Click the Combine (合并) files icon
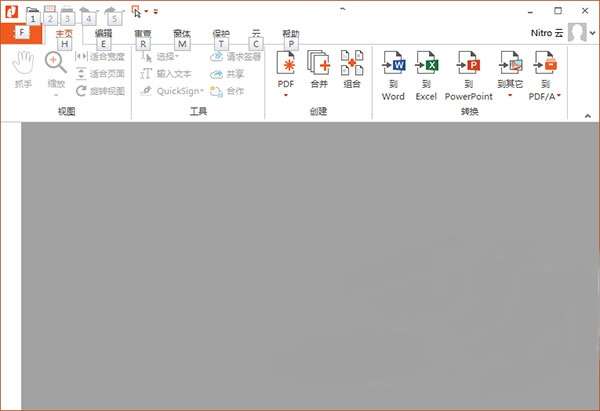Viewport: 600px width, 411px height. (x=319, y=63)
